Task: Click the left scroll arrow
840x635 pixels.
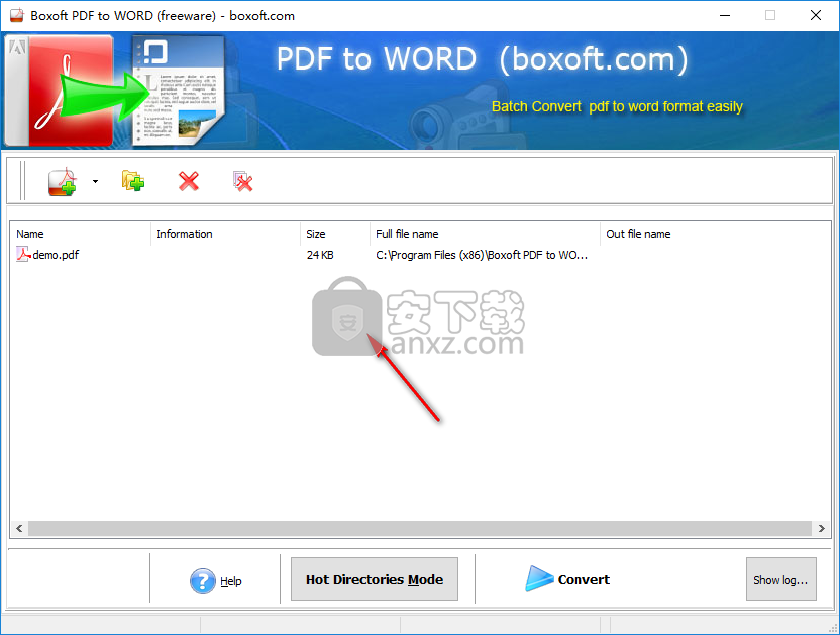Action: click(19, 528)
